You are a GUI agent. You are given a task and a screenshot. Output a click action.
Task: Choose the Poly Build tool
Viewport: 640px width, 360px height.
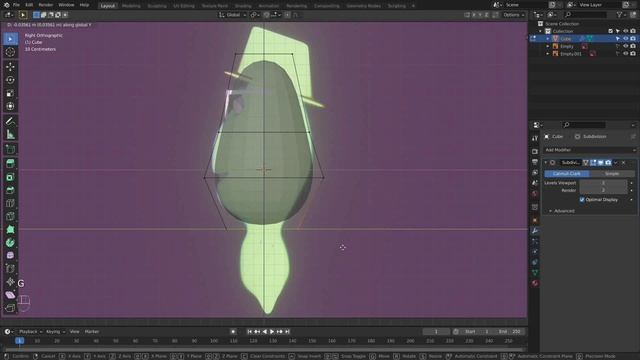click(x=10, y=229)
